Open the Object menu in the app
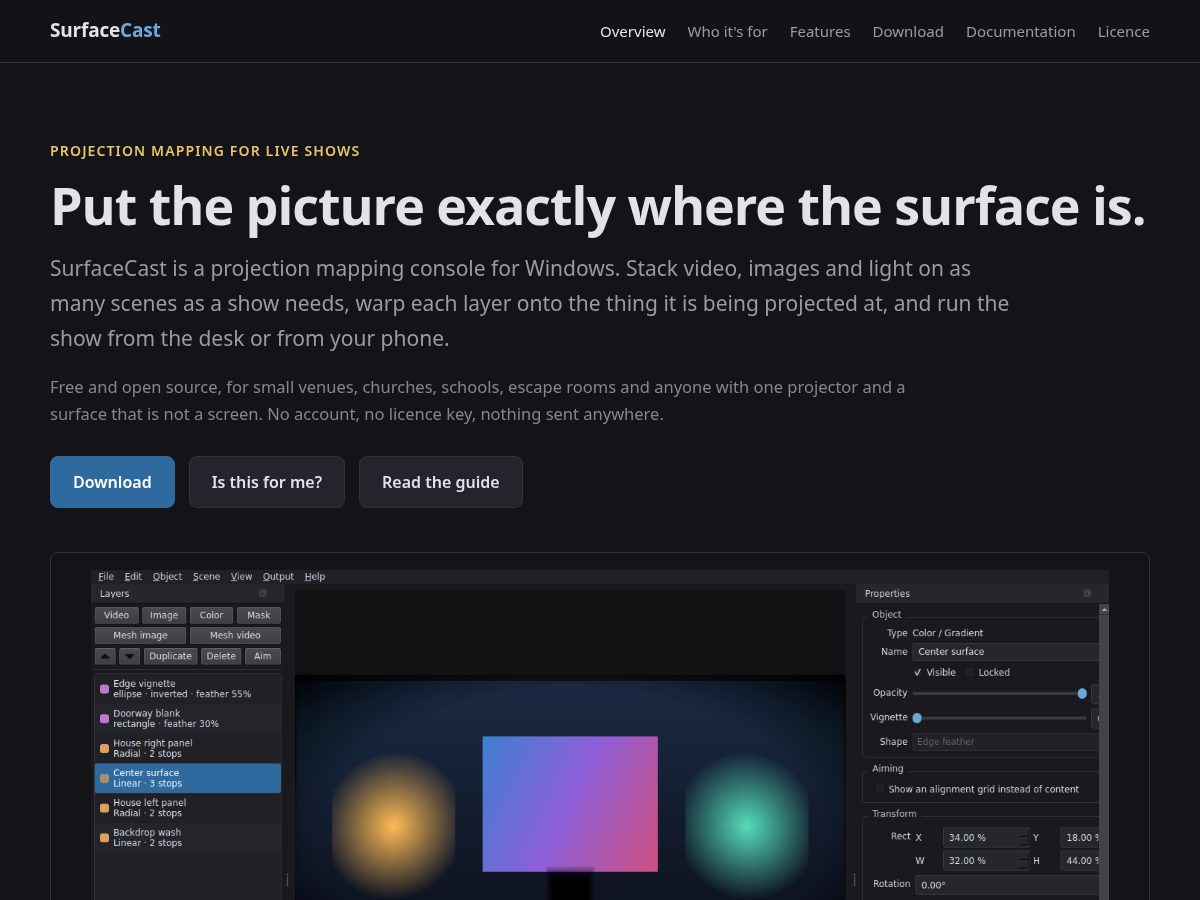 tap(167, 577)
